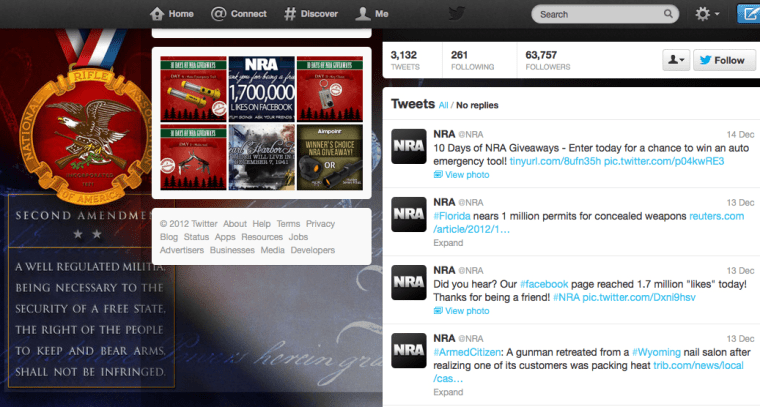Open the keychain giveaway thumbnail
Viewport: 760px width, 407px height.
click(330, 89)
